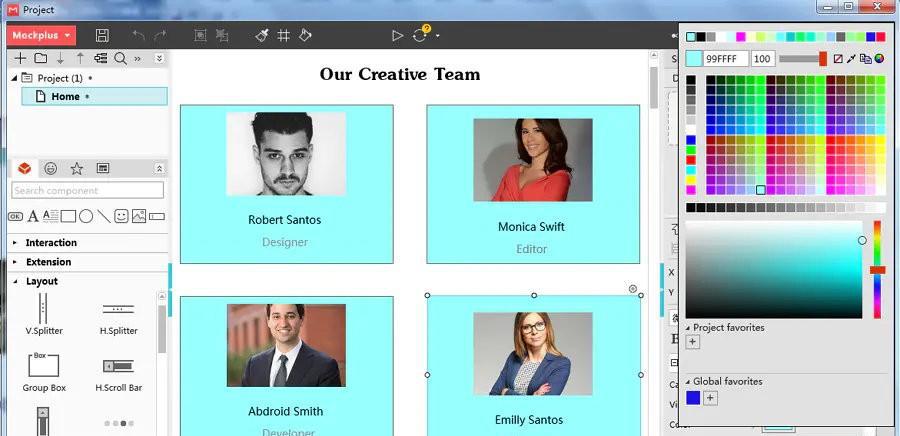Open the Mockplus main menu
Image resolution: width=900 pixels, height=436 pixels.
41,36
